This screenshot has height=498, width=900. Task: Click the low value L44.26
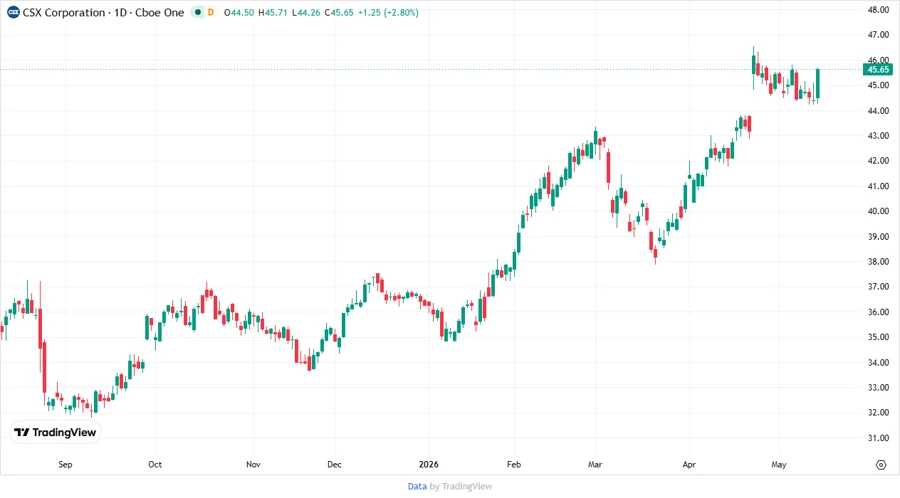[x=306, y=13]
